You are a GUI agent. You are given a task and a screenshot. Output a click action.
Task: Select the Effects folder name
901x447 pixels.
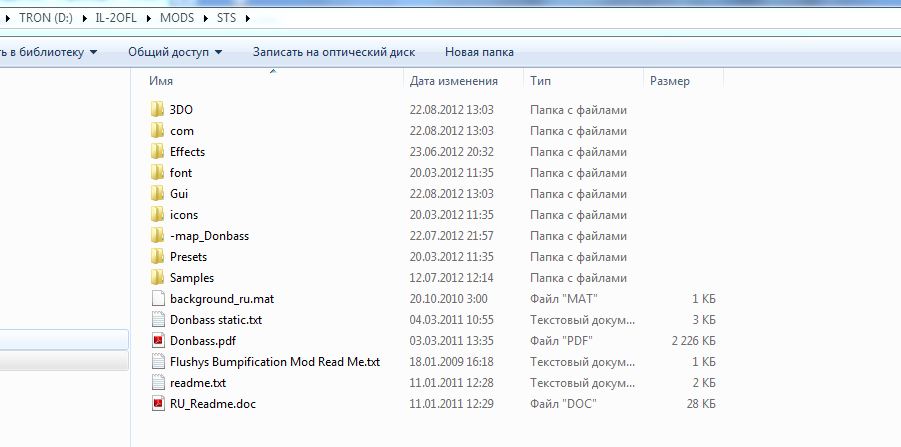(187, 152)
